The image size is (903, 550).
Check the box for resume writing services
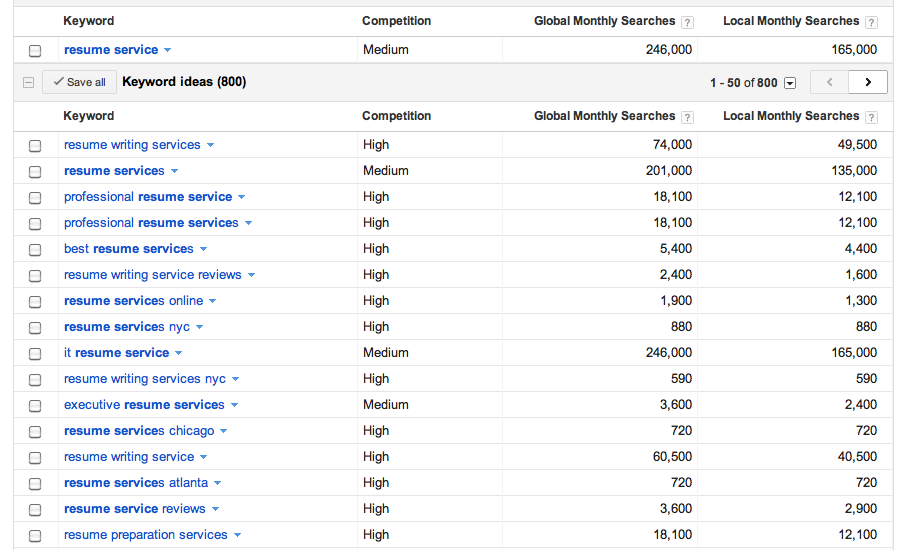[x=36, y=146]
